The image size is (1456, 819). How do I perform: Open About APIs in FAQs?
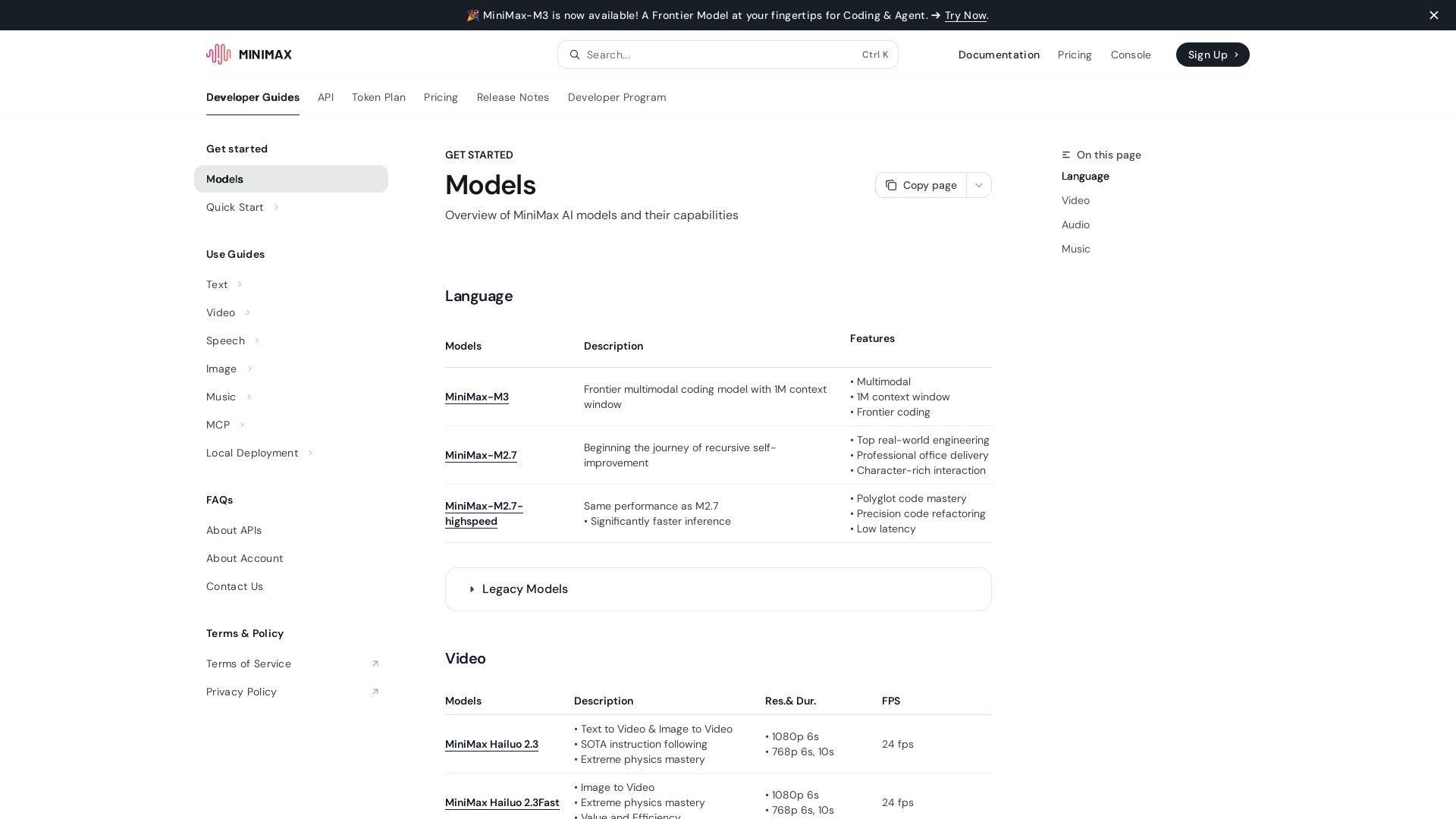point(234,530)
